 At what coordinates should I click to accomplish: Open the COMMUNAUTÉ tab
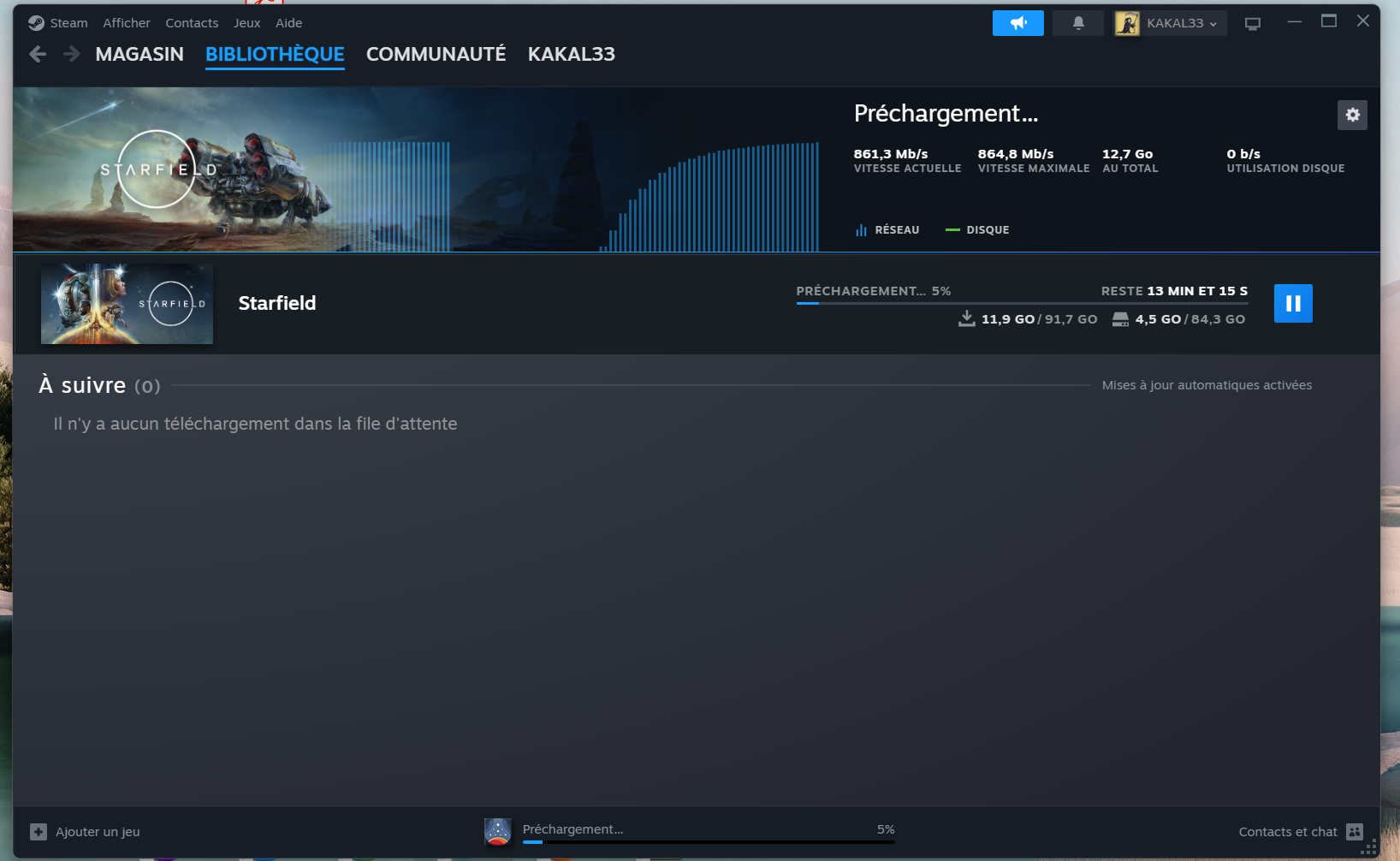point(436,54)
